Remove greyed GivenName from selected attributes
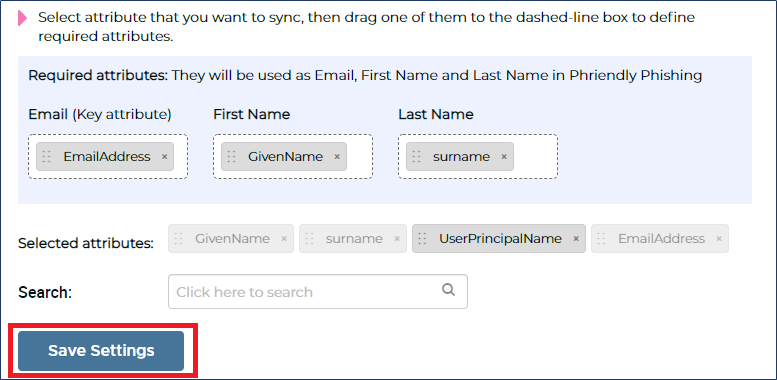The image size is (777, 380). [x=284, y=238]
